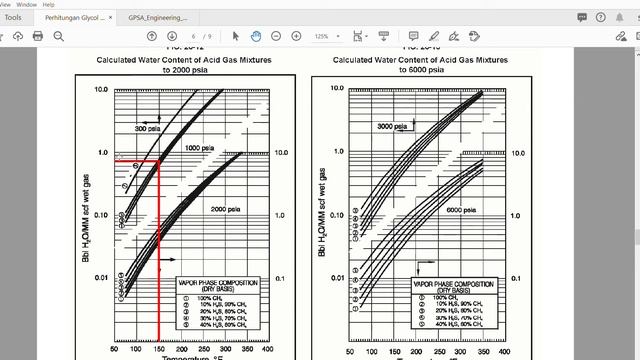Switch to the Tools tab
This screenshot has width=640, height=360.
13,18
